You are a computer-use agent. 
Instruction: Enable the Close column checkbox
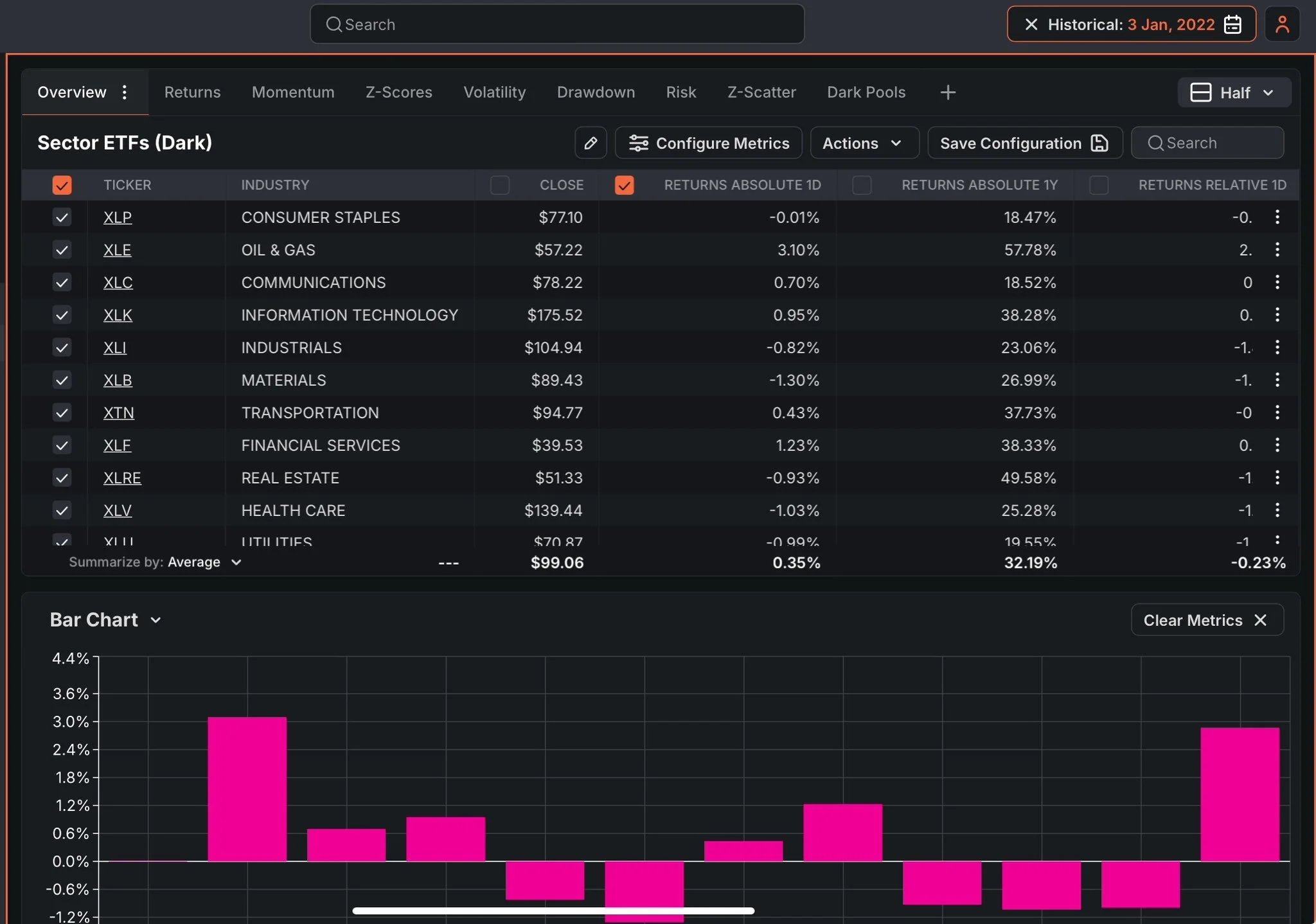(x=499, y=185)
